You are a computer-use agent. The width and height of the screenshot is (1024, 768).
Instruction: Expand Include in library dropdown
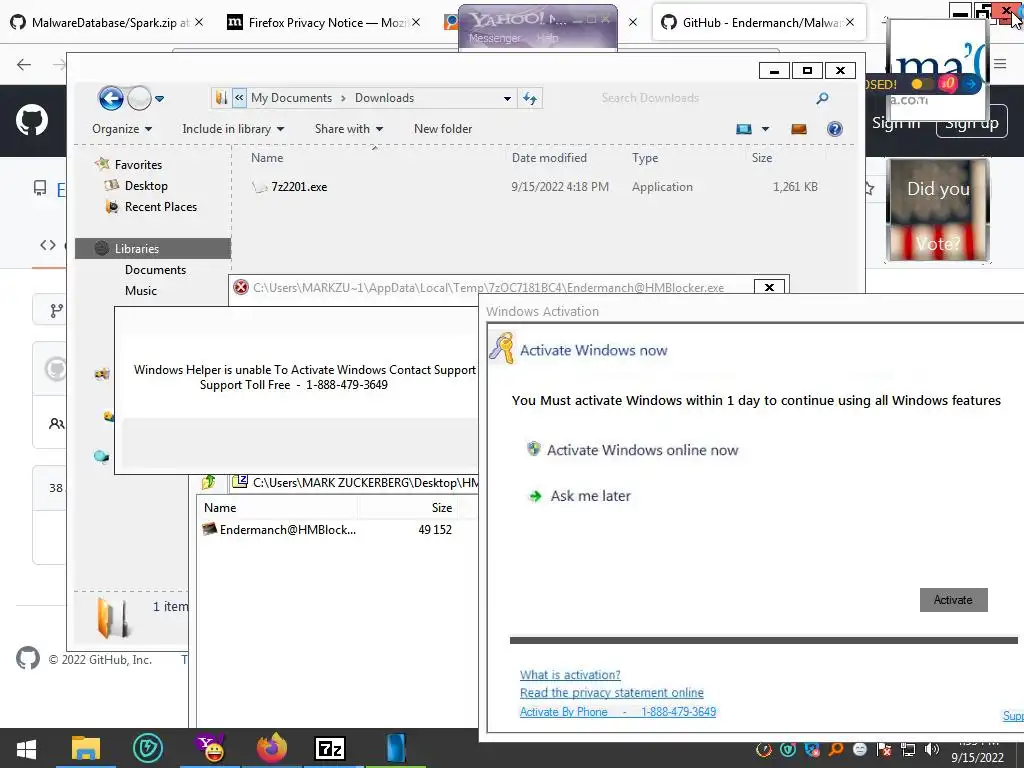(233, 129)
